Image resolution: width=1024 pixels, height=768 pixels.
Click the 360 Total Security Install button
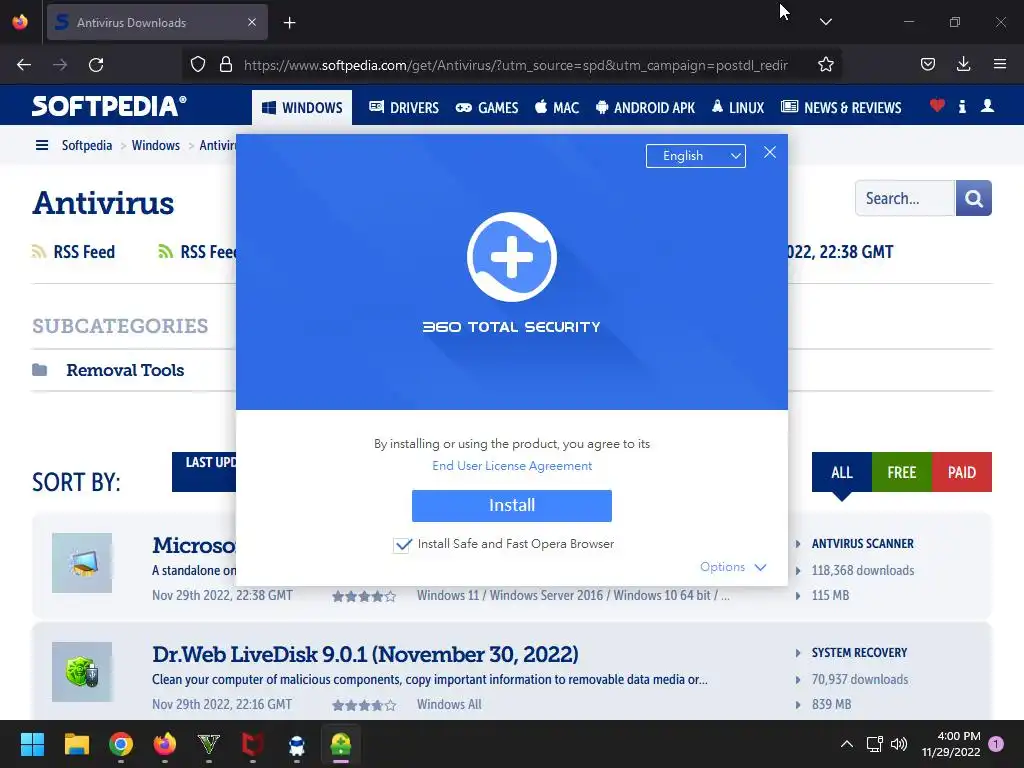[x=511, y=505]
